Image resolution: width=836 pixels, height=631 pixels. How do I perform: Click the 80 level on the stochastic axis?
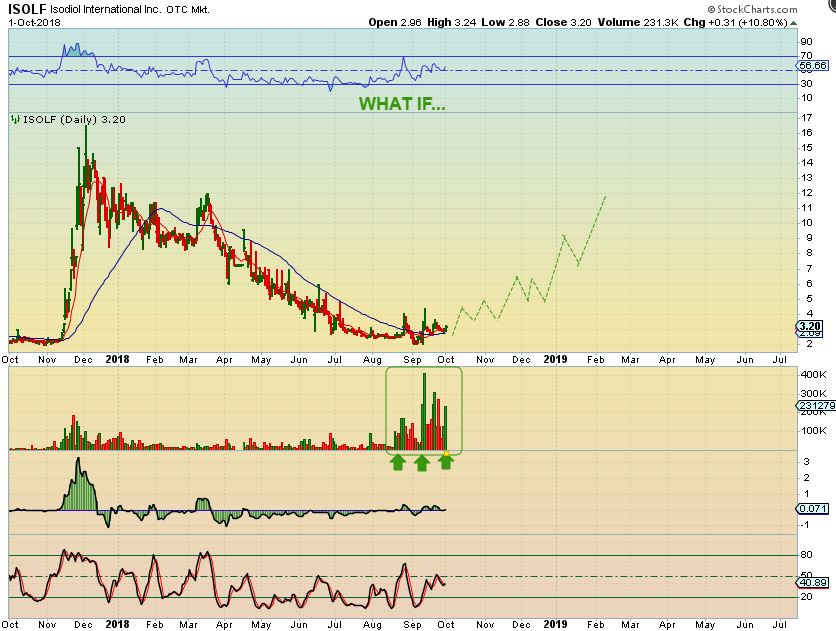[806, 555]
